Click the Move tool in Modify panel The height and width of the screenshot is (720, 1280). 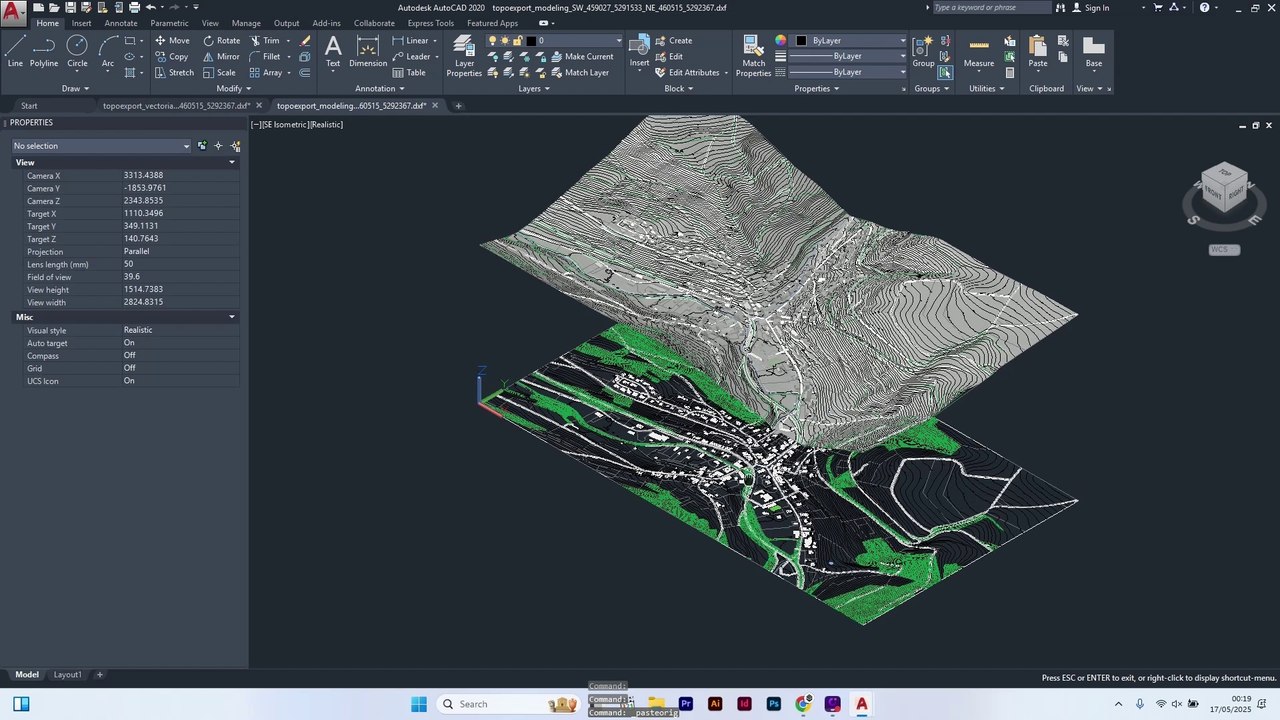(171, 41)
